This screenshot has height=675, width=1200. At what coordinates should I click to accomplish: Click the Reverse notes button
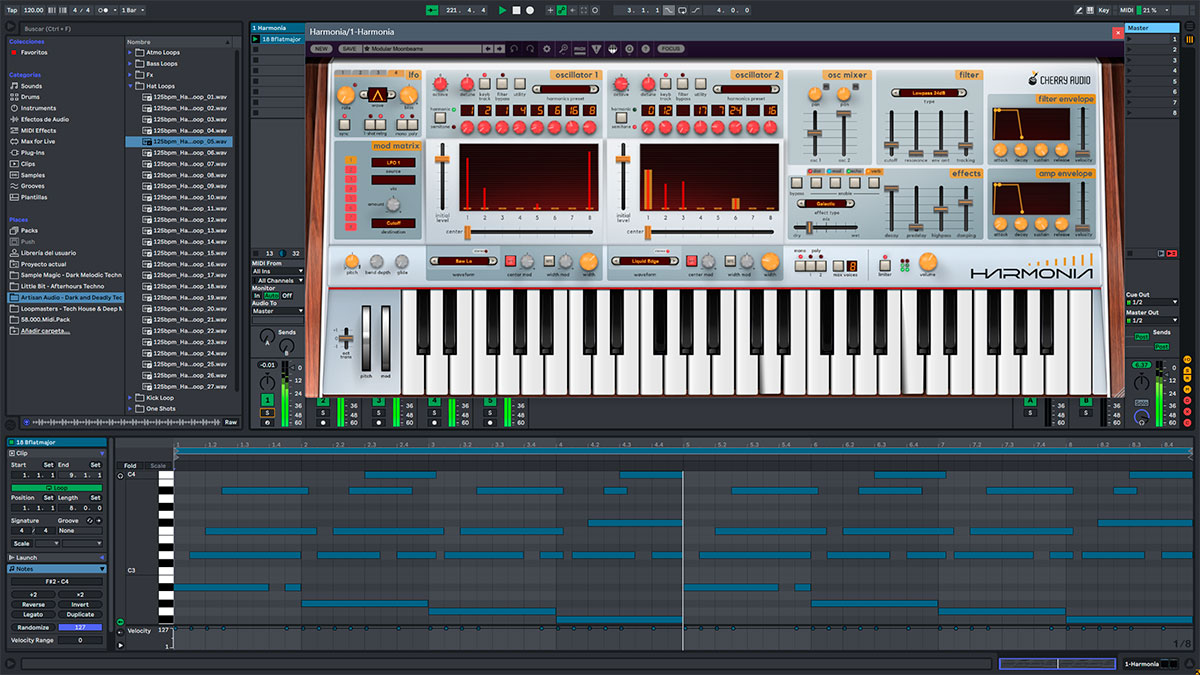click(33, 605)
